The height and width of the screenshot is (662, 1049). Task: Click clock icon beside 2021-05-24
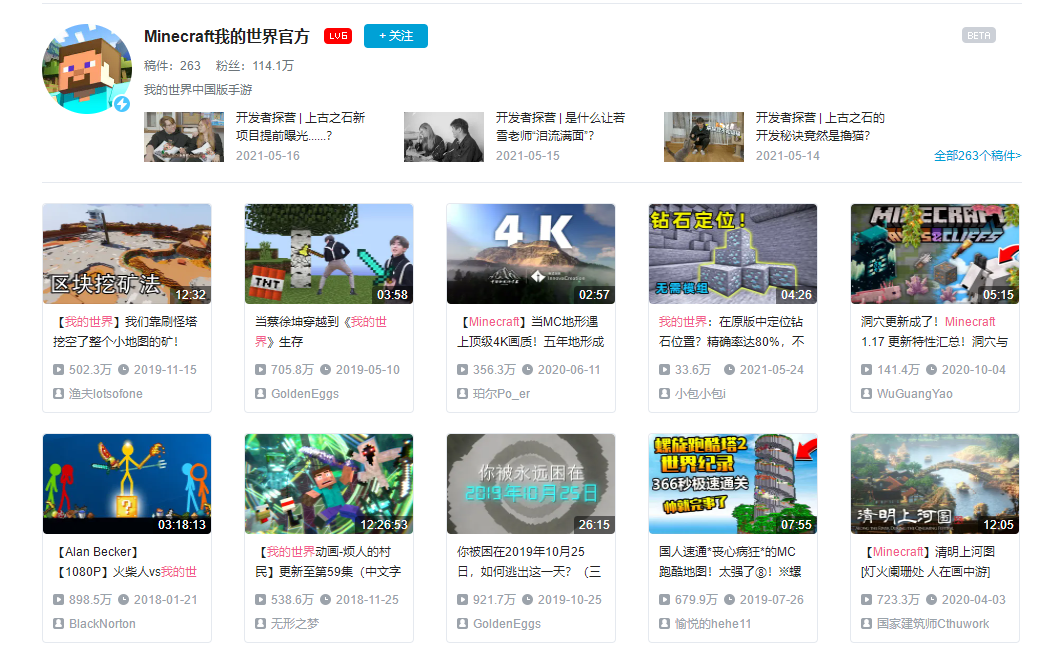click(x=730, y=369)
